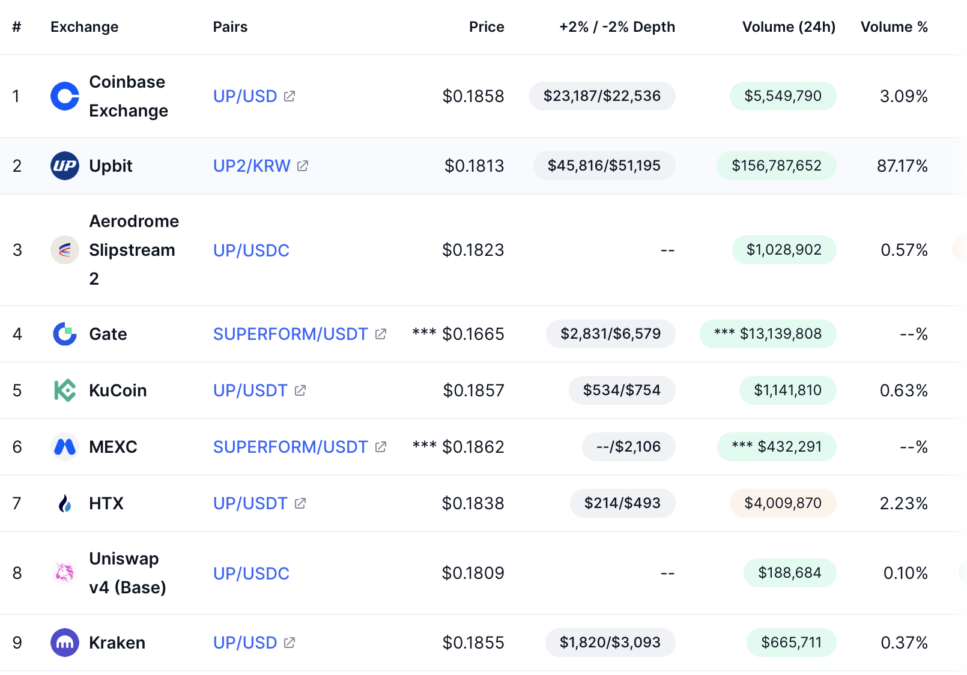
Task: Sort by +2% / -2% Depth header
Action: (x=617, y=27)
